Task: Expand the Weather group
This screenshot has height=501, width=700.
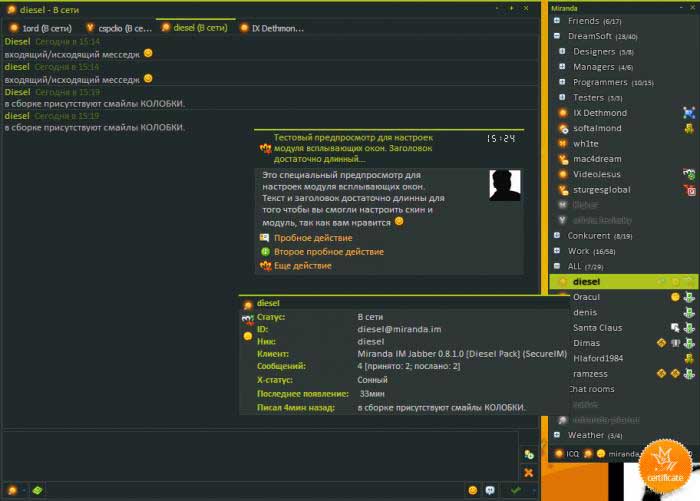Action: 557,434
